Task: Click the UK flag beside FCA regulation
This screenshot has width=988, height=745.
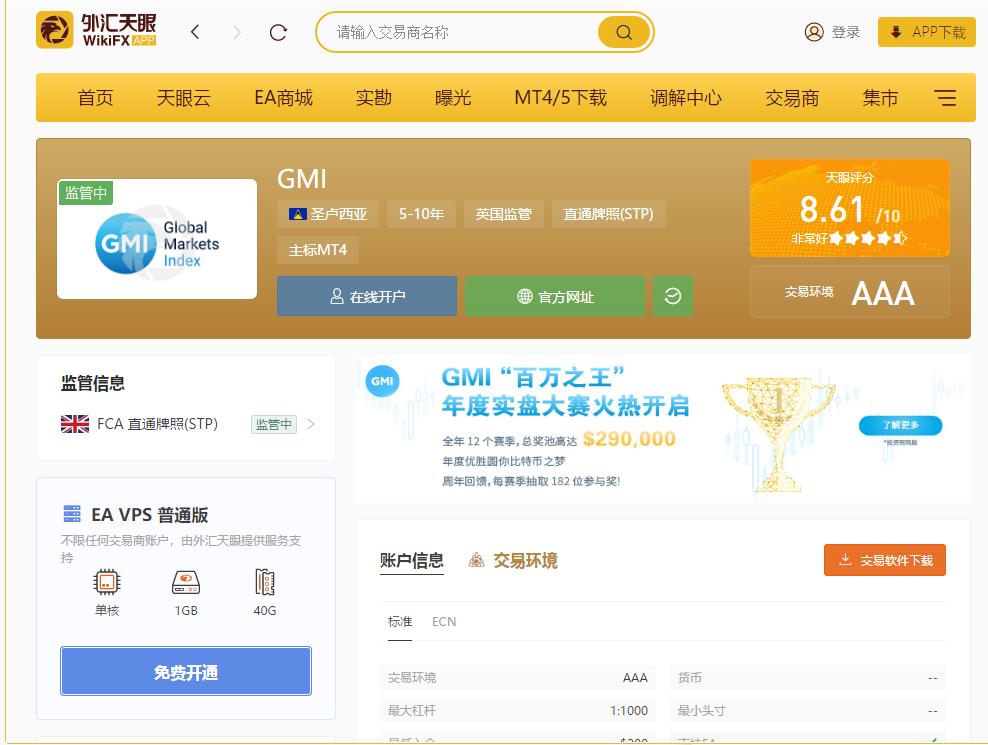Action: click(x=75, y=423)
